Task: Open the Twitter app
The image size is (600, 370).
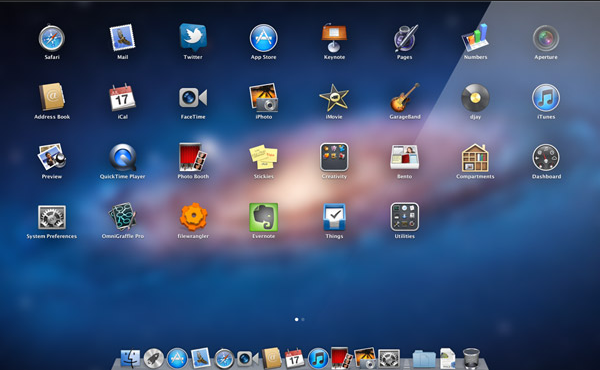Action: [x=193, y=37]
